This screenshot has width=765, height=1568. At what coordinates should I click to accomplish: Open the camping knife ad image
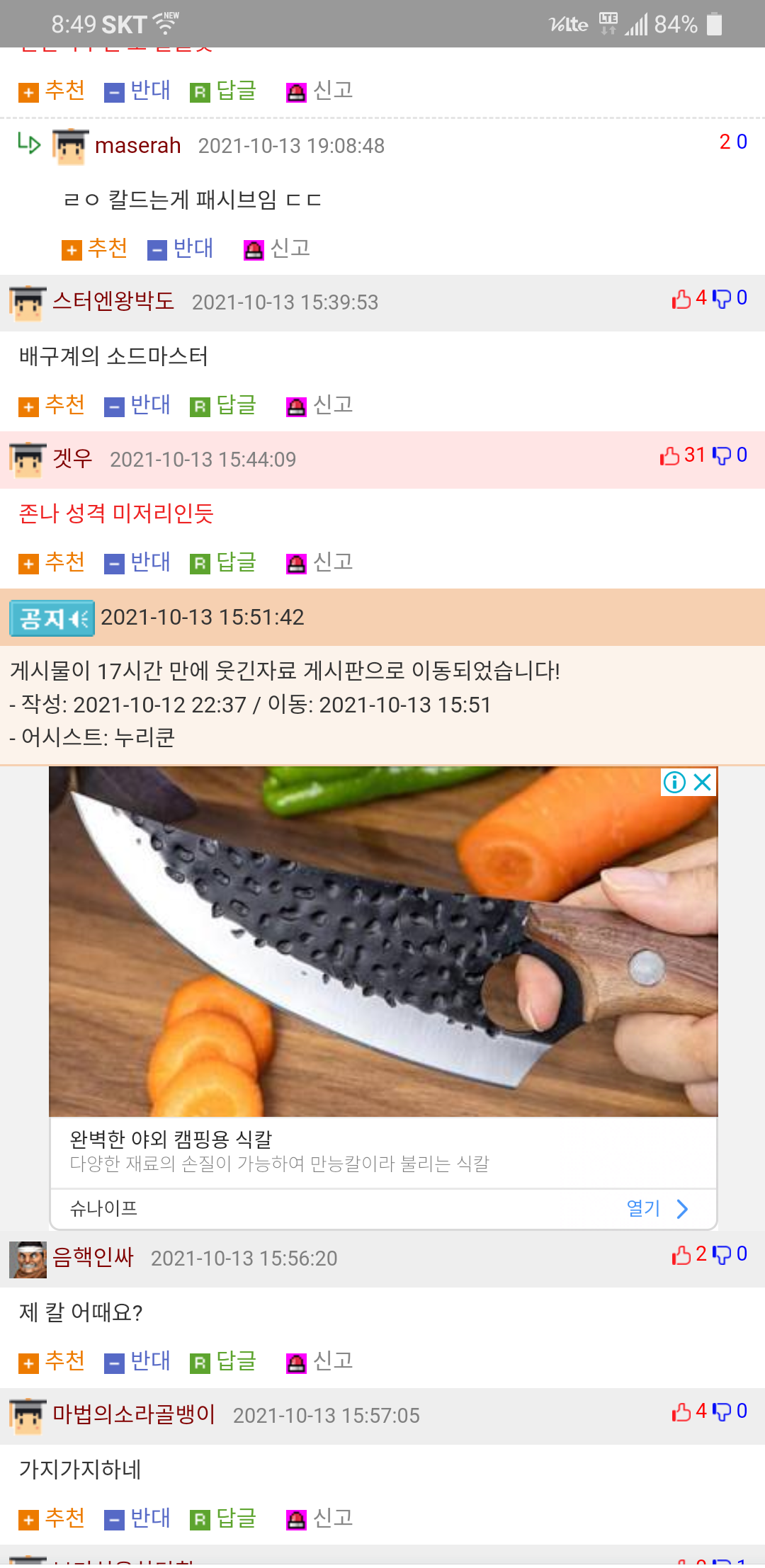click(x=383, y=941)
